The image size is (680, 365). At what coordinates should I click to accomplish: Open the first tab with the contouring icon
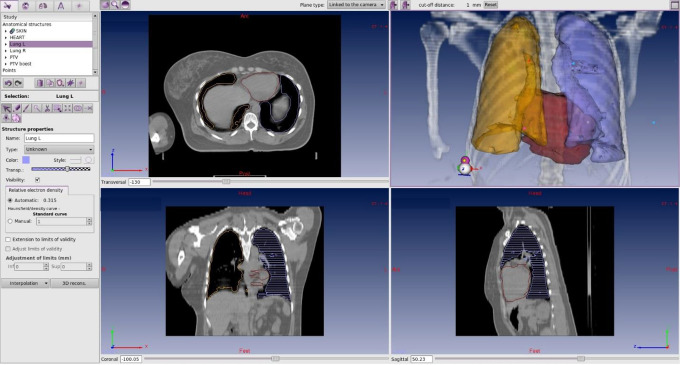8,6
